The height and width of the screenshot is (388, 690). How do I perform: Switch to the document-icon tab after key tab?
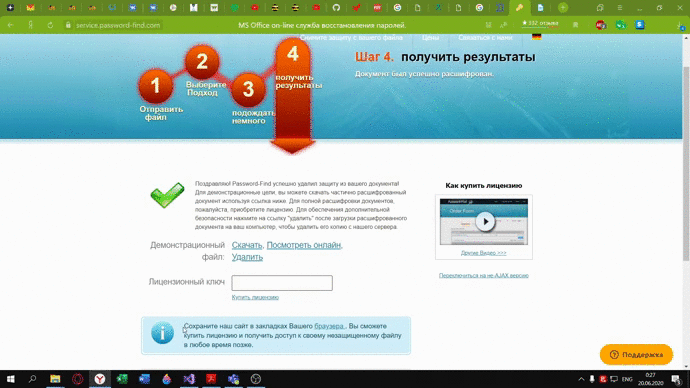pyautogui.click(x=540, y=7)
